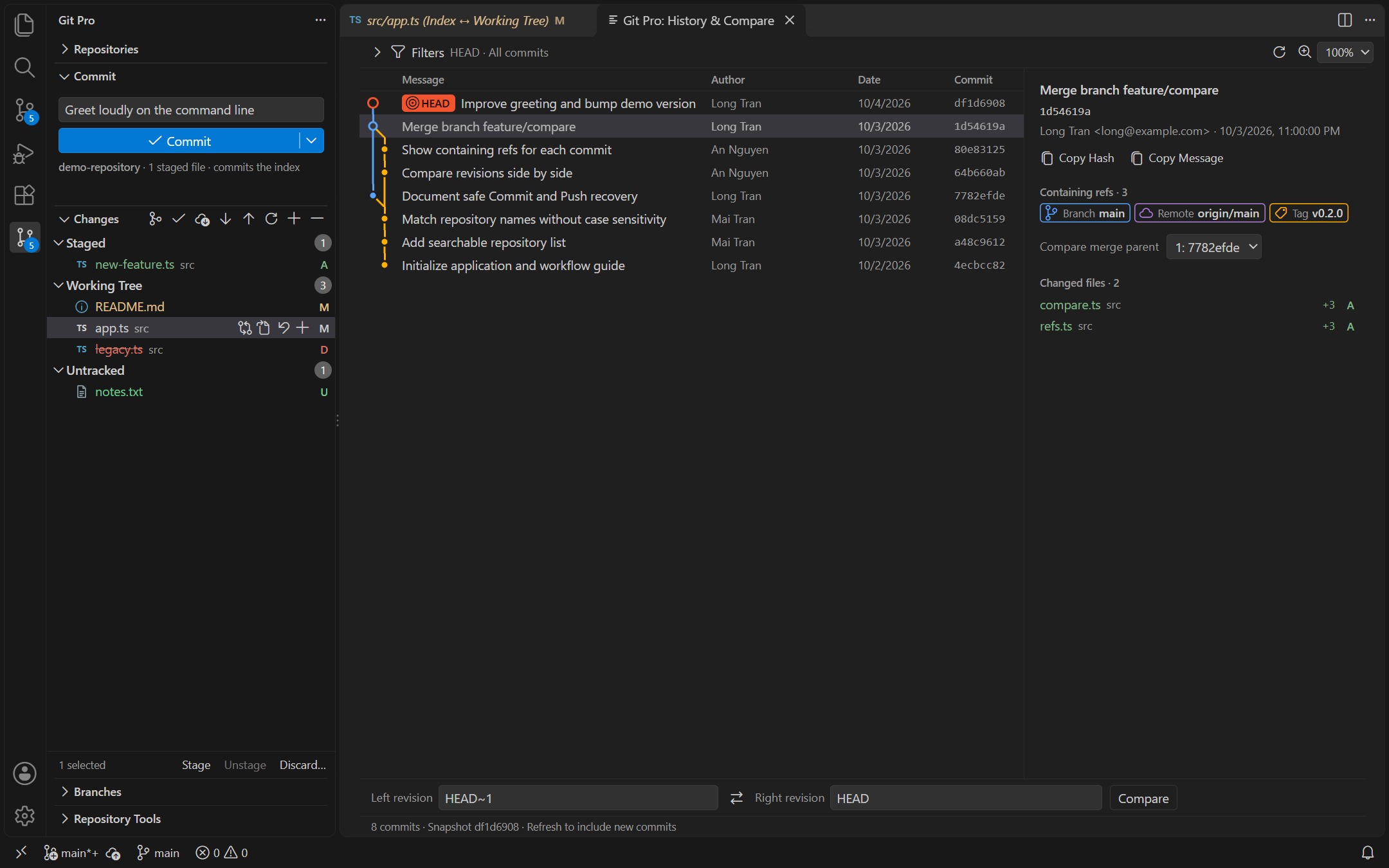1389x868 pixels.
Task: Click the branch graph icon in Changes toolbar
Action: (155, 219)
